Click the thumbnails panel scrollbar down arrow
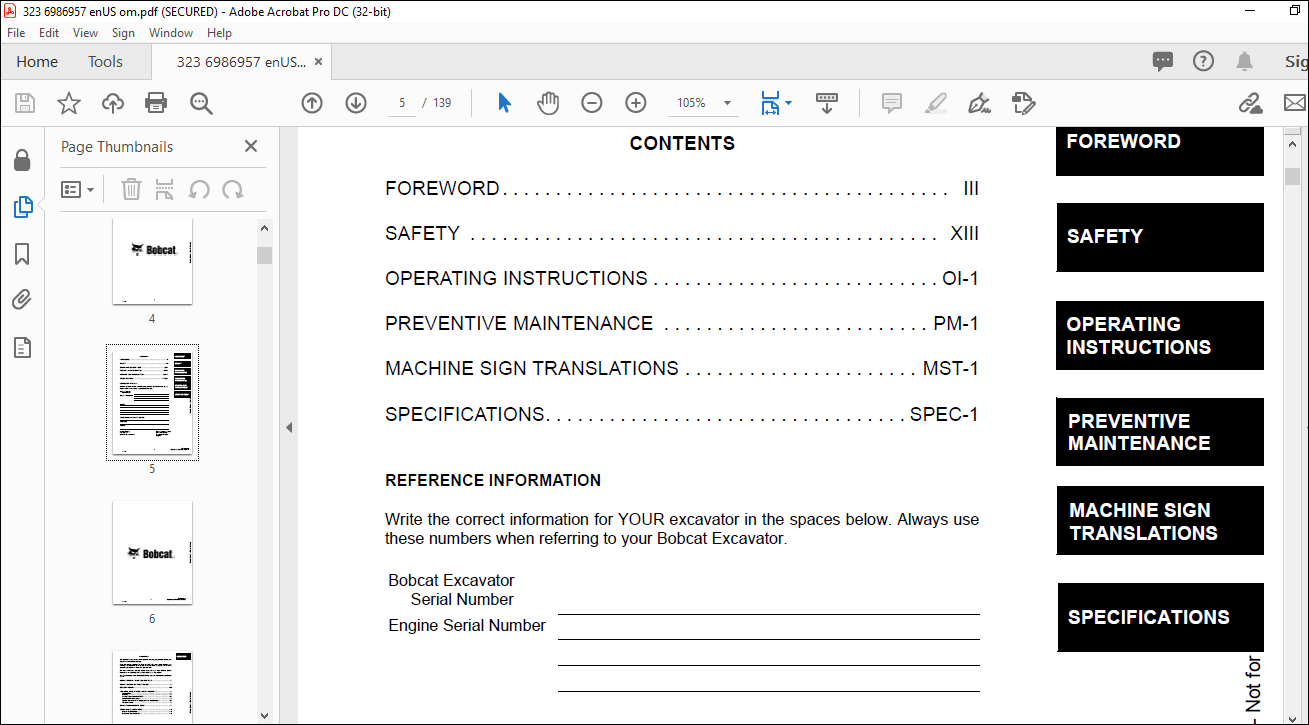1309x725 pixels. [264, 715]
